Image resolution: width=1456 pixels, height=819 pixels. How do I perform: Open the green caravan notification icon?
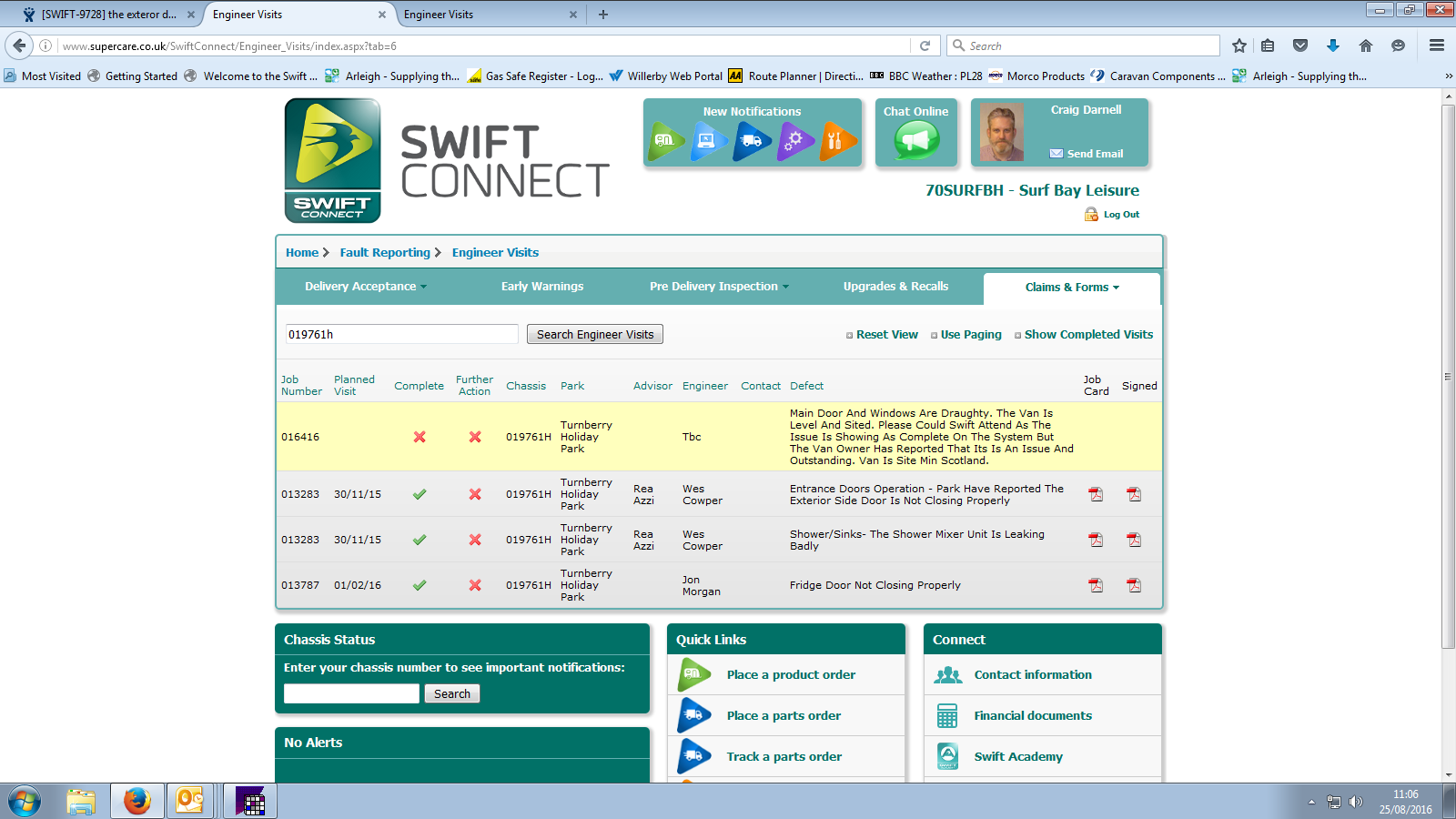tap(666, 141)
